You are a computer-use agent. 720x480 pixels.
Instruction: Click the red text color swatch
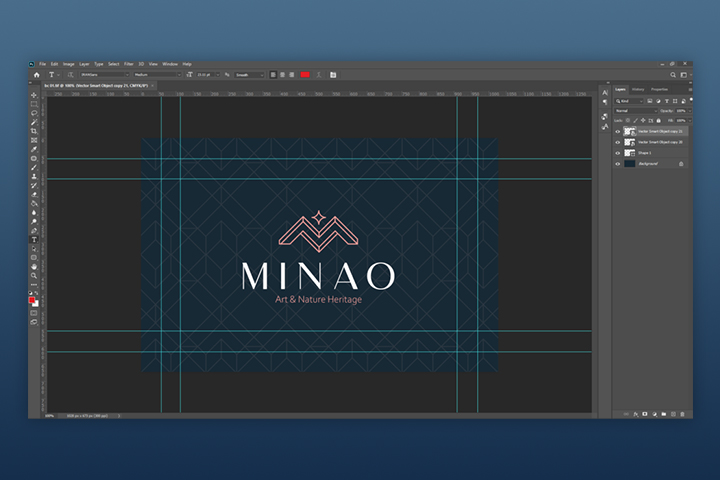pos(305,74)
